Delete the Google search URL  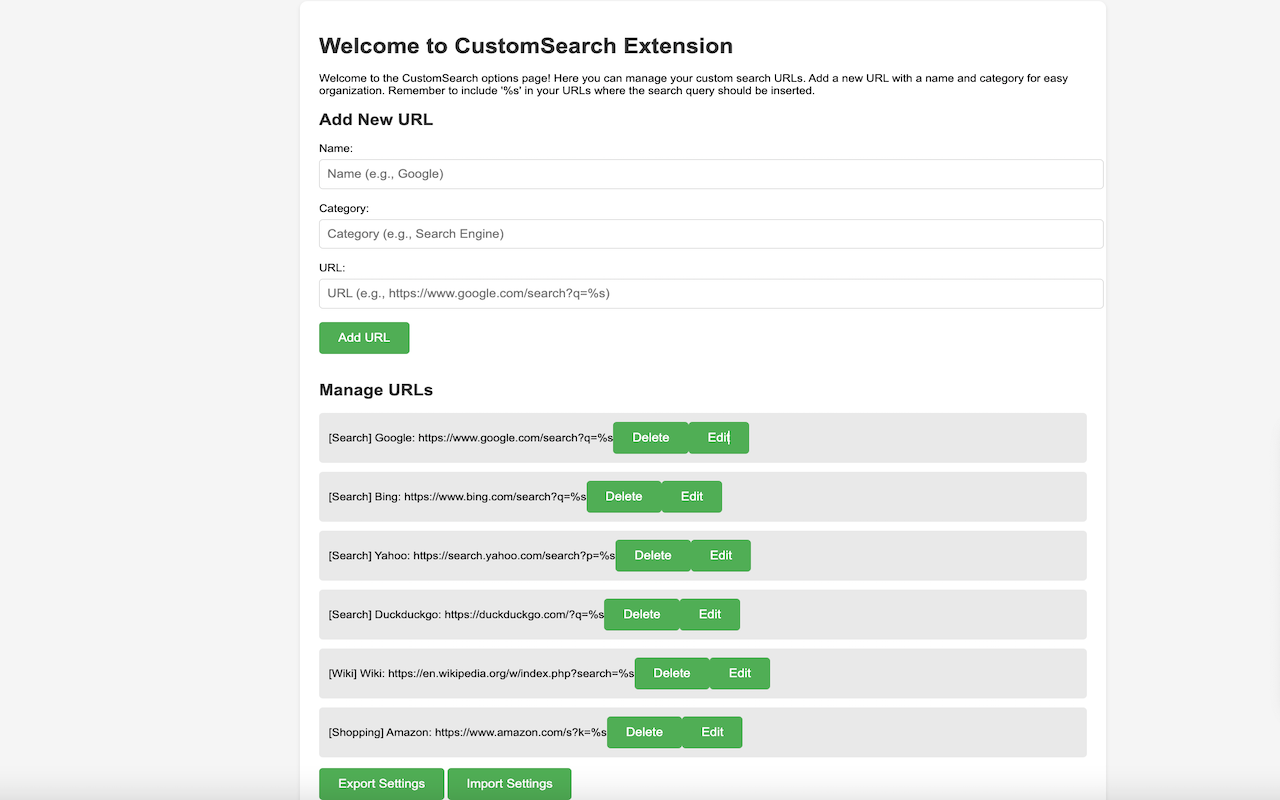pyautogui.click(x=650, y=437)
